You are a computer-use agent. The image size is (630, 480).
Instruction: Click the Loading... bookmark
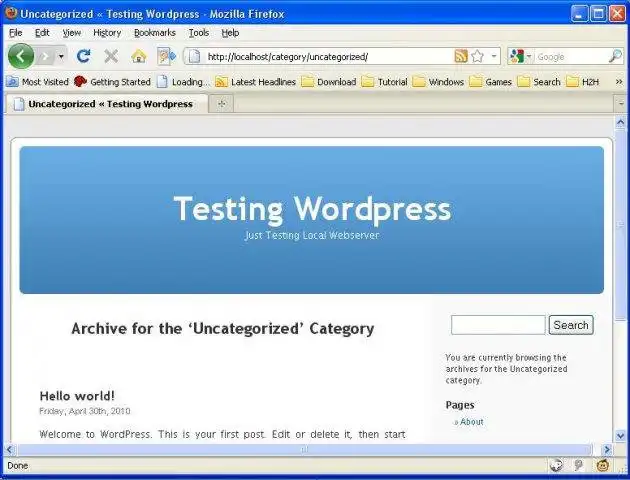click(x=183, y=82)
